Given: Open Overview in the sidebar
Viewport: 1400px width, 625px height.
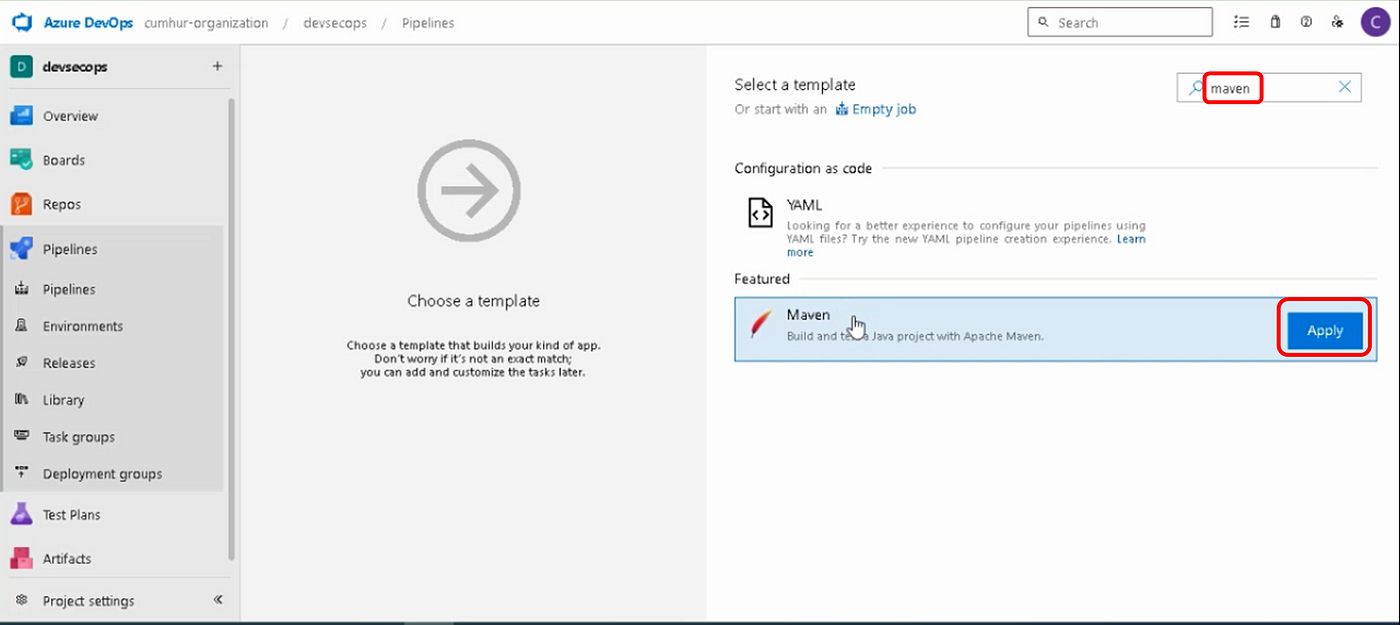Looking at the screenshot, I should [x=70, y=116].
